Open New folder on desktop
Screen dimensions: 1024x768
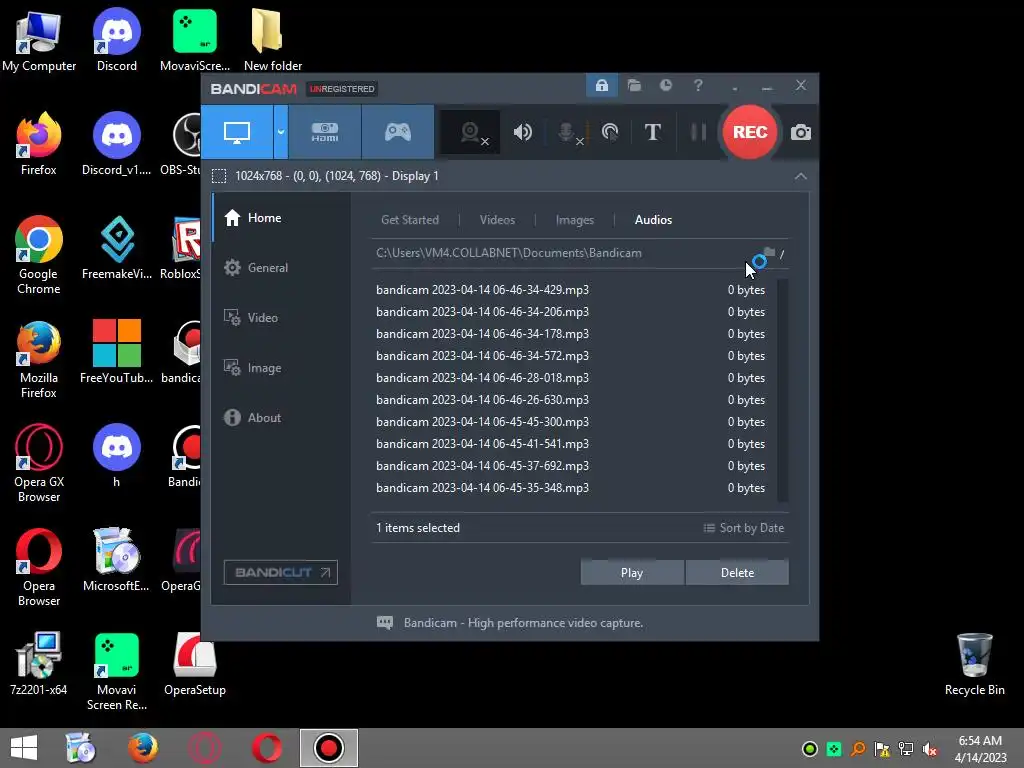tap(272, 40)
